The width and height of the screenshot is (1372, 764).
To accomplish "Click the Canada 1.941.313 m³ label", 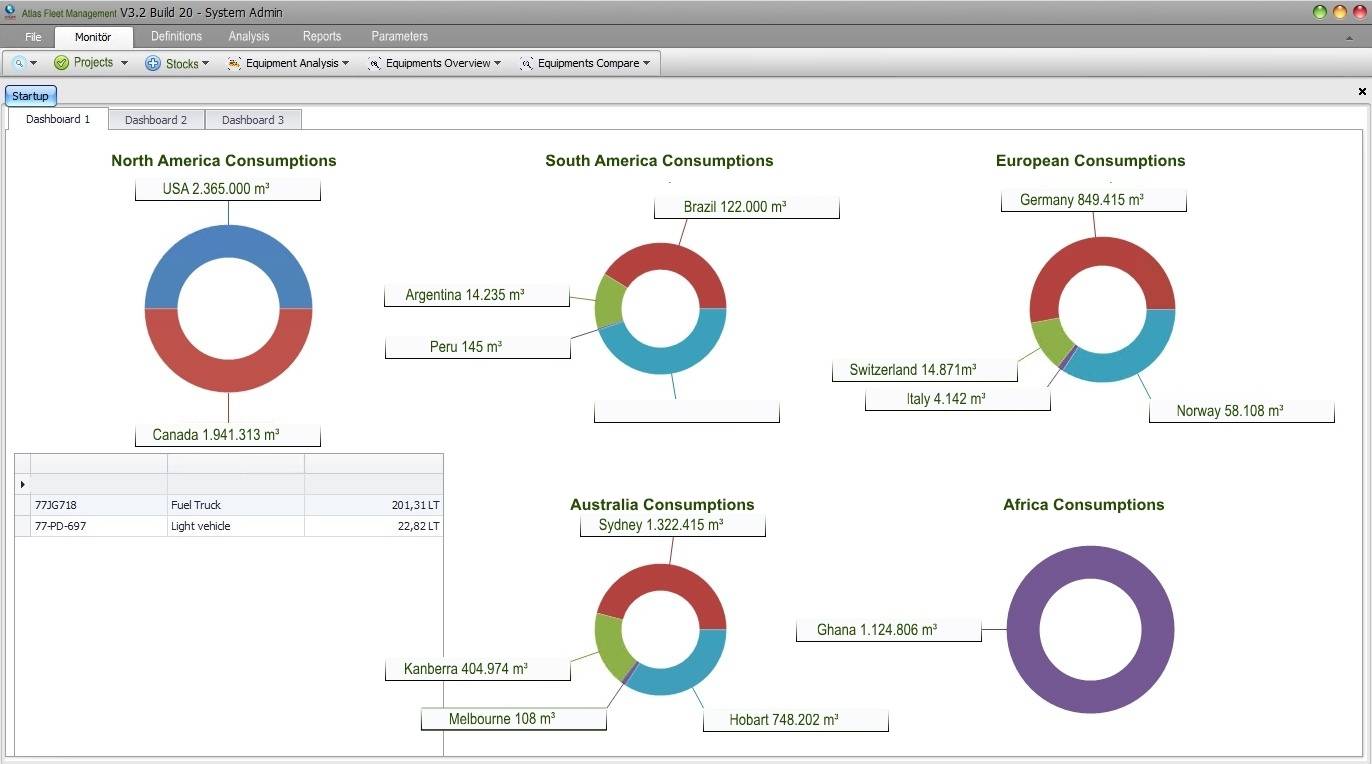I will [228, 435].
